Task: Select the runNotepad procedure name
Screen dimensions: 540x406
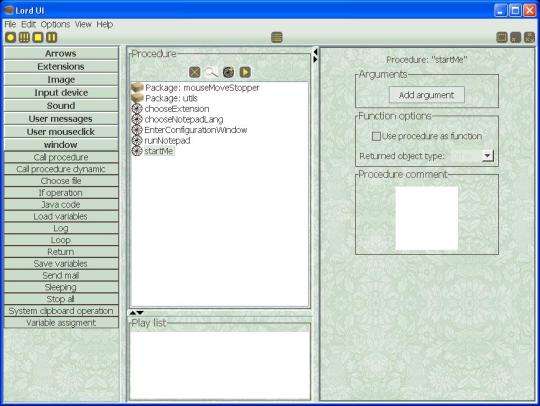Action: pyautogui.click(x=167, y=140)
